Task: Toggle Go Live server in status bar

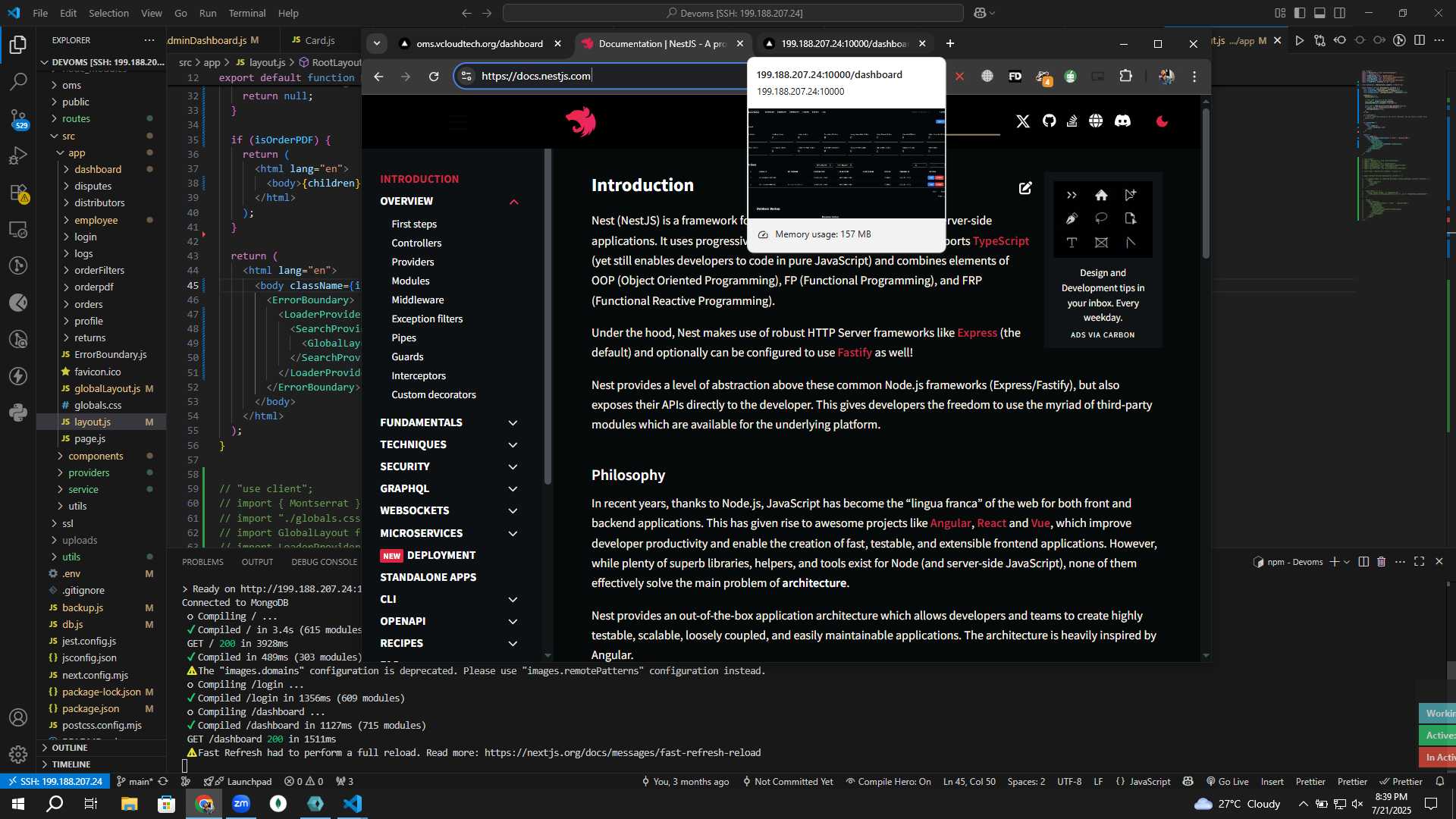Action: coord(1227,781)
